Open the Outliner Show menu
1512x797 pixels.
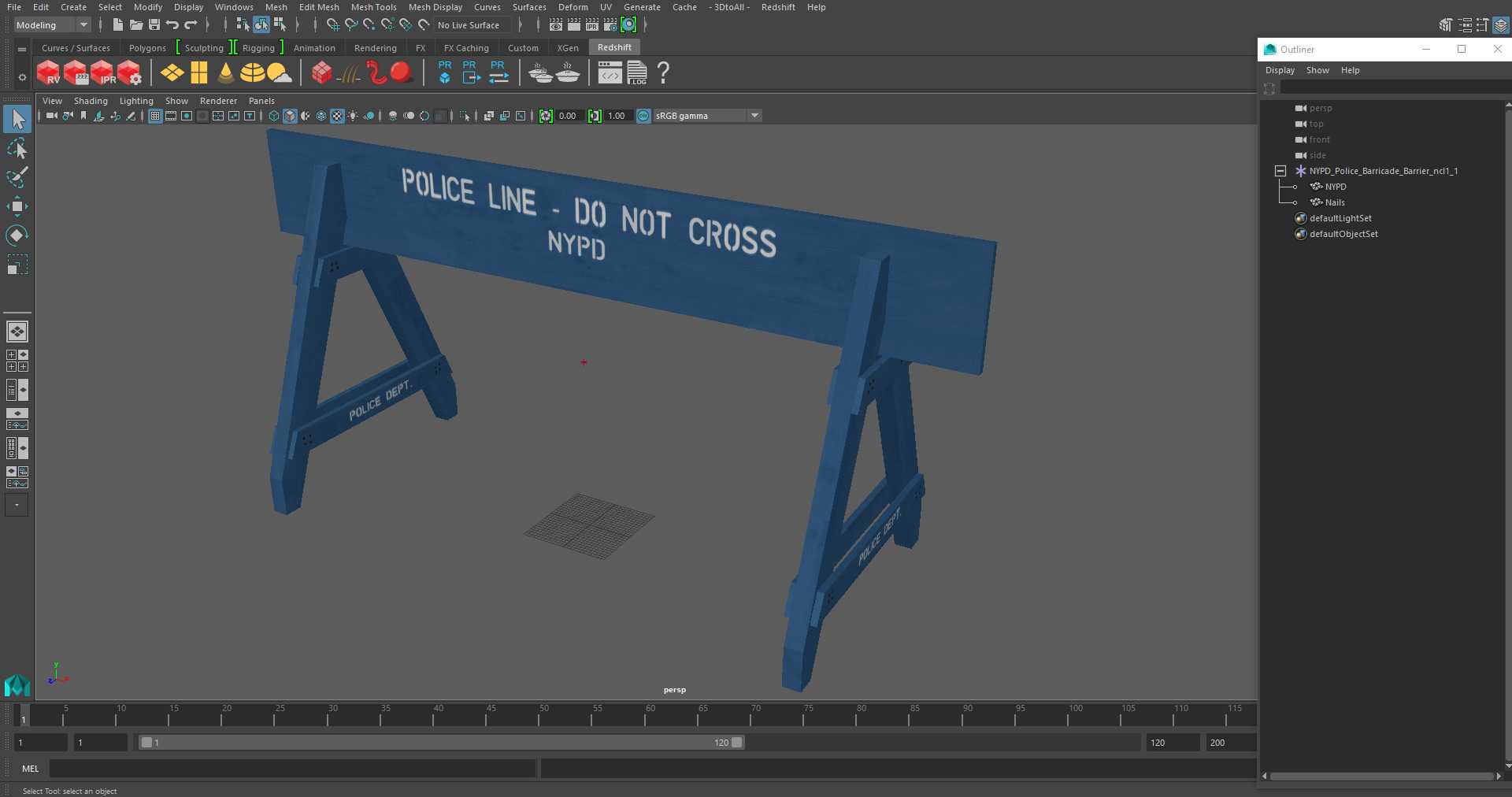click(1317, 70)
